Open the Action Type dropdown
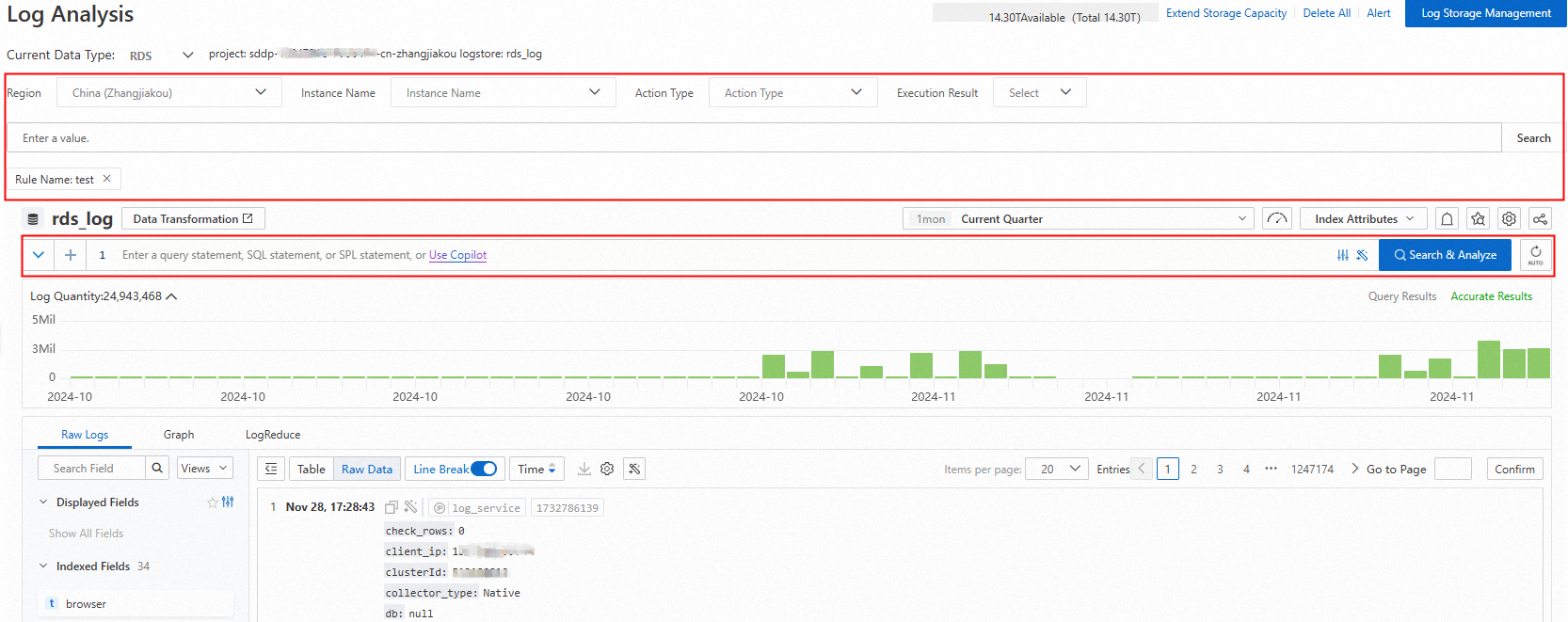Screen dimensions: 1568x622 [792, 92]
